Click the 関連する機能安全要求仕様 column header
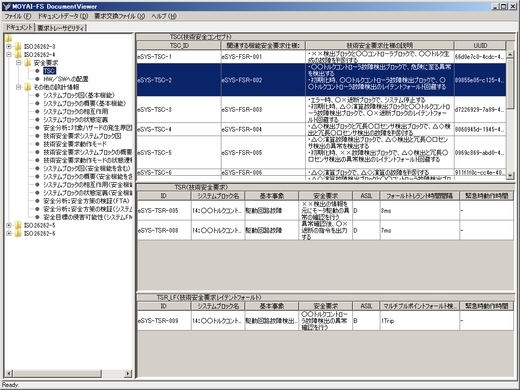The image size is (520, 390). [x=263, y=45]
